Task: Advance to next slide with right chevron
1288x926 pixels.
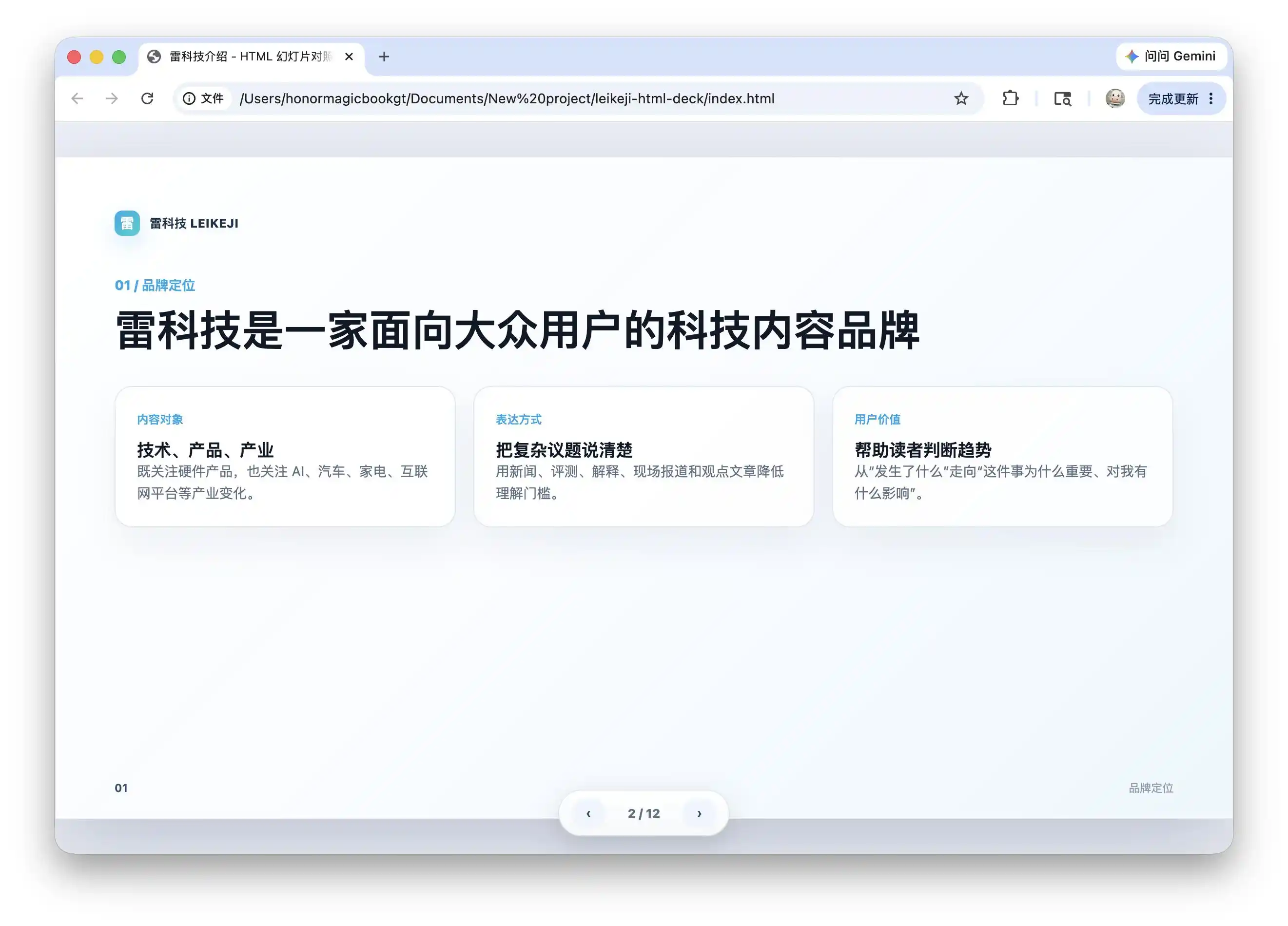Action: pyautogui.click(x=699, y=813)
